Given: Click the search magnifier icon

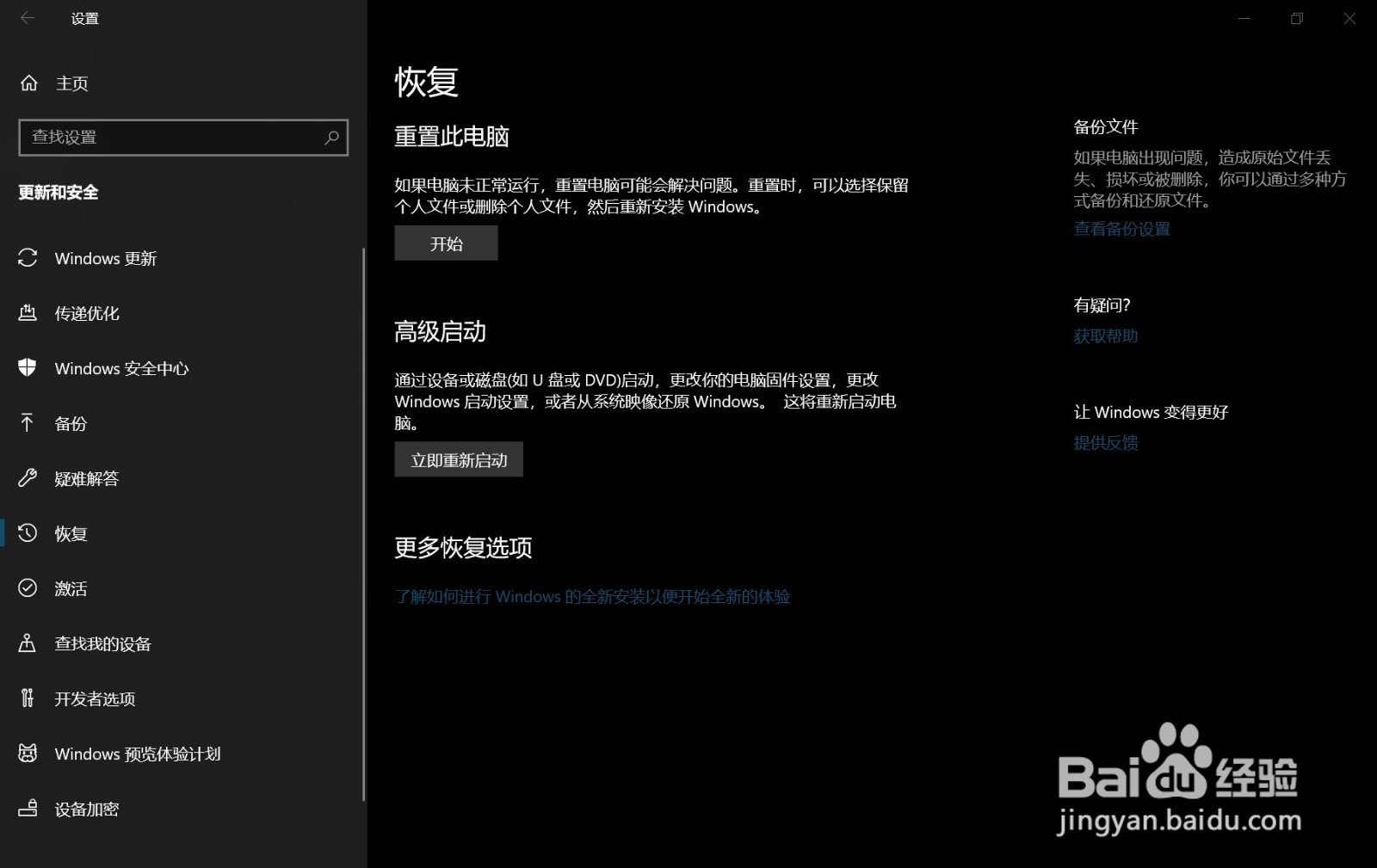Looking at the screenshot, I should click(x=331, y=138).
